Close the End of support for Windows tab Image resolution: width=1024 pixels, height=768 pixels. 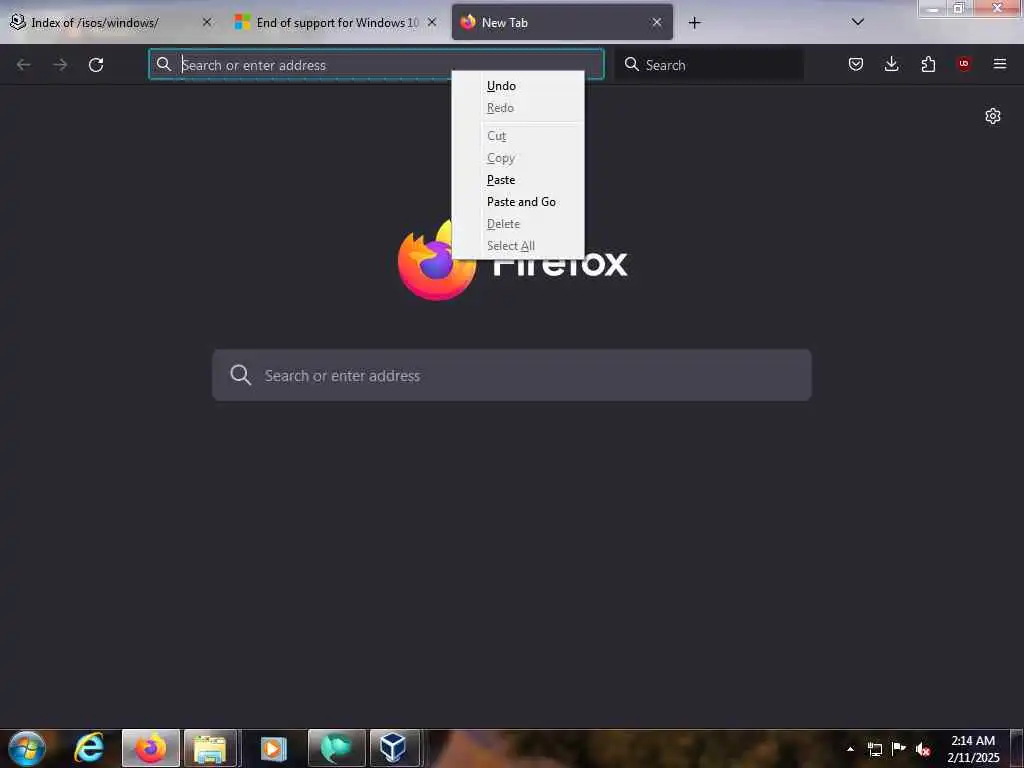[x=432, y=22]
